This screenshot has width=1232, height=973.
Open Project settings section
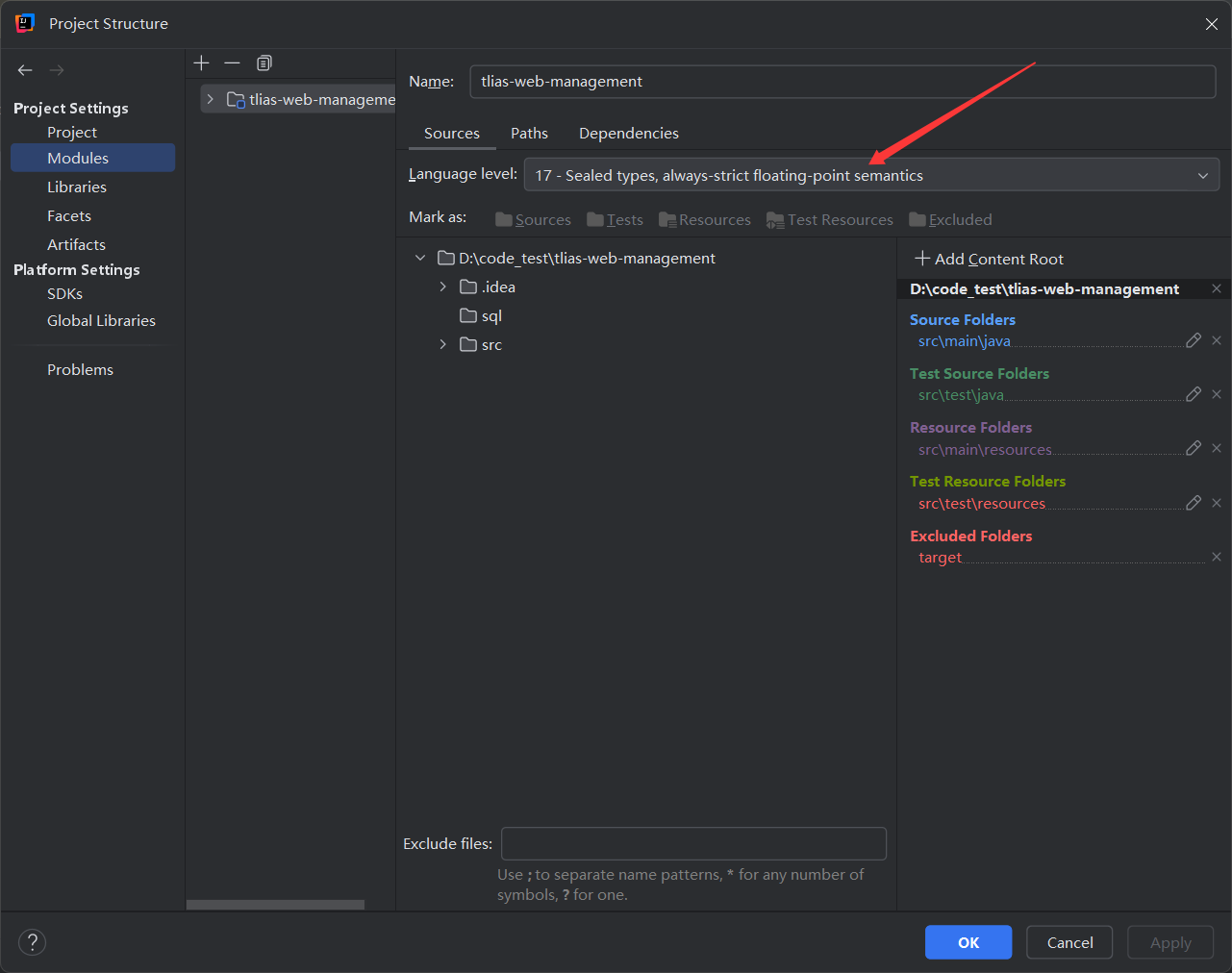pyautogui.click(x=72, y=132)
